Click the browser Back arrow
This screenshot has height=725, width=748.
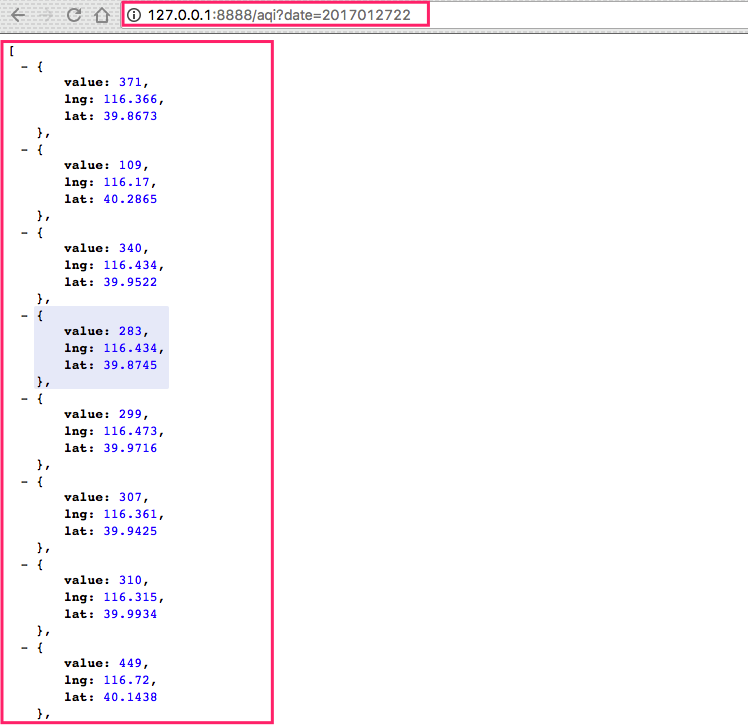click(x=18, y=15)
